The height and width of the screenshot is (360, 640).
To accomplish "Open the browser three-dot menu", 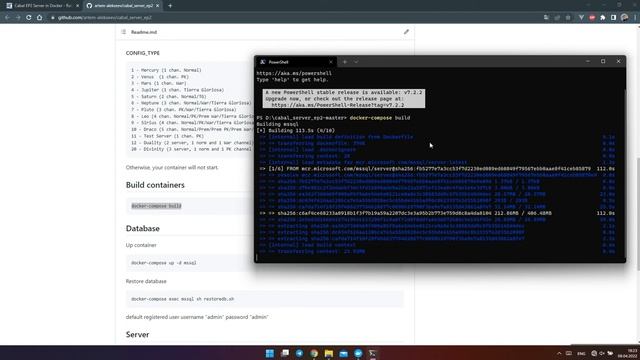I will [x=636, y=18].
